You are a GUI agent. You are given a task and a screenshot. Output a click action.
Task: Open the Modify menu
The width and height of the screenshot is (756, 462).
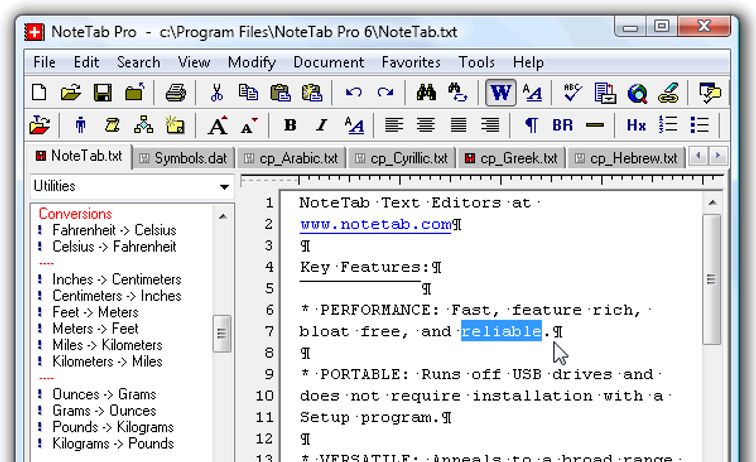pyautogui.click(x=251, y=62)
